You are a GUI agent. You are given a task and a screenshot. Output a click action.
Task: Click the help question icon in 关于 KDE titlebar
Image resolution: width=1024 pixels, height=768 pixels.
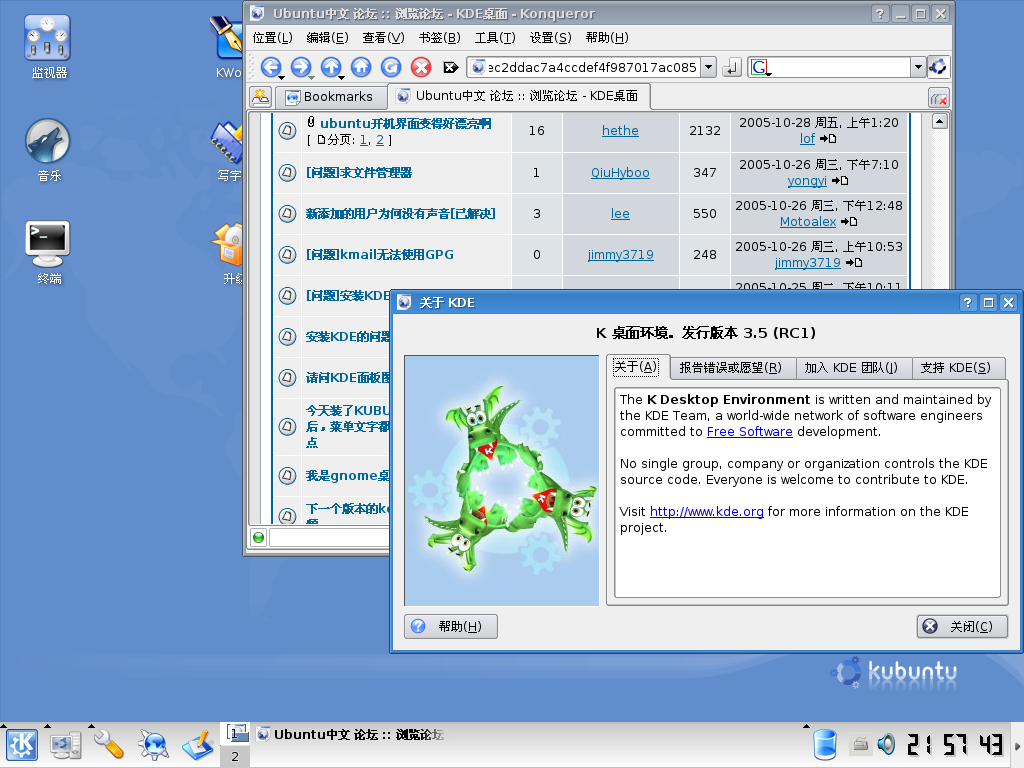(967, 302)
